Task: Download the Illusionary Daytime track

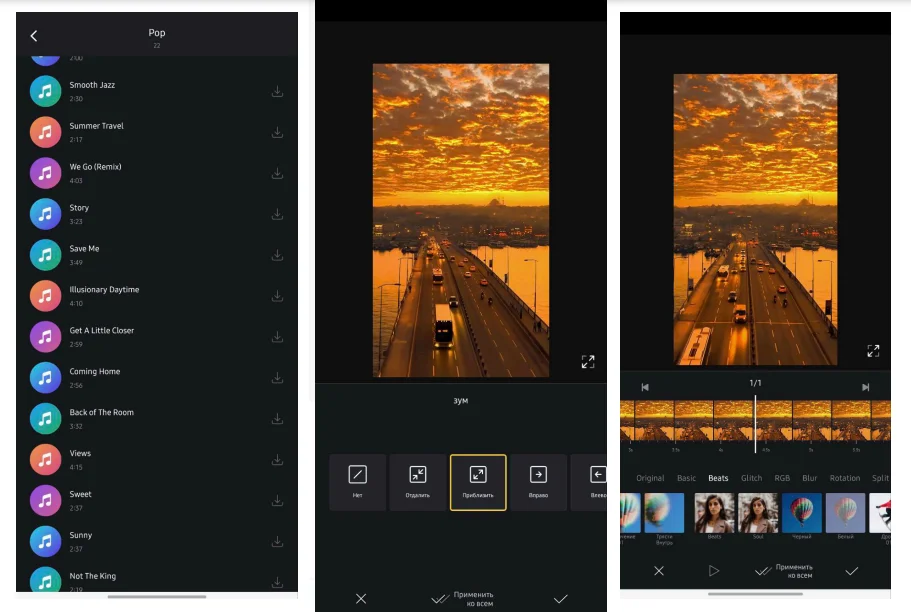Action: pos(277,296)
